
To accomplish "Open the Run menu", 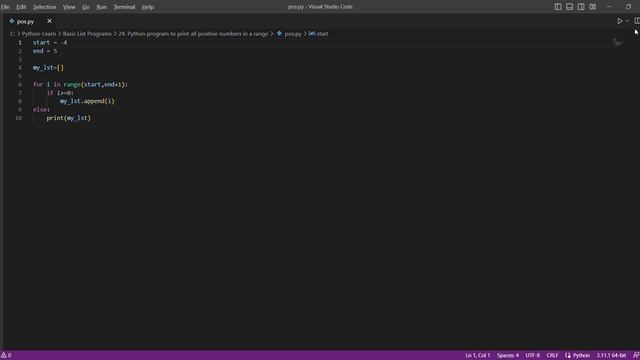I will pyautogui.click(x=102, y=7).
